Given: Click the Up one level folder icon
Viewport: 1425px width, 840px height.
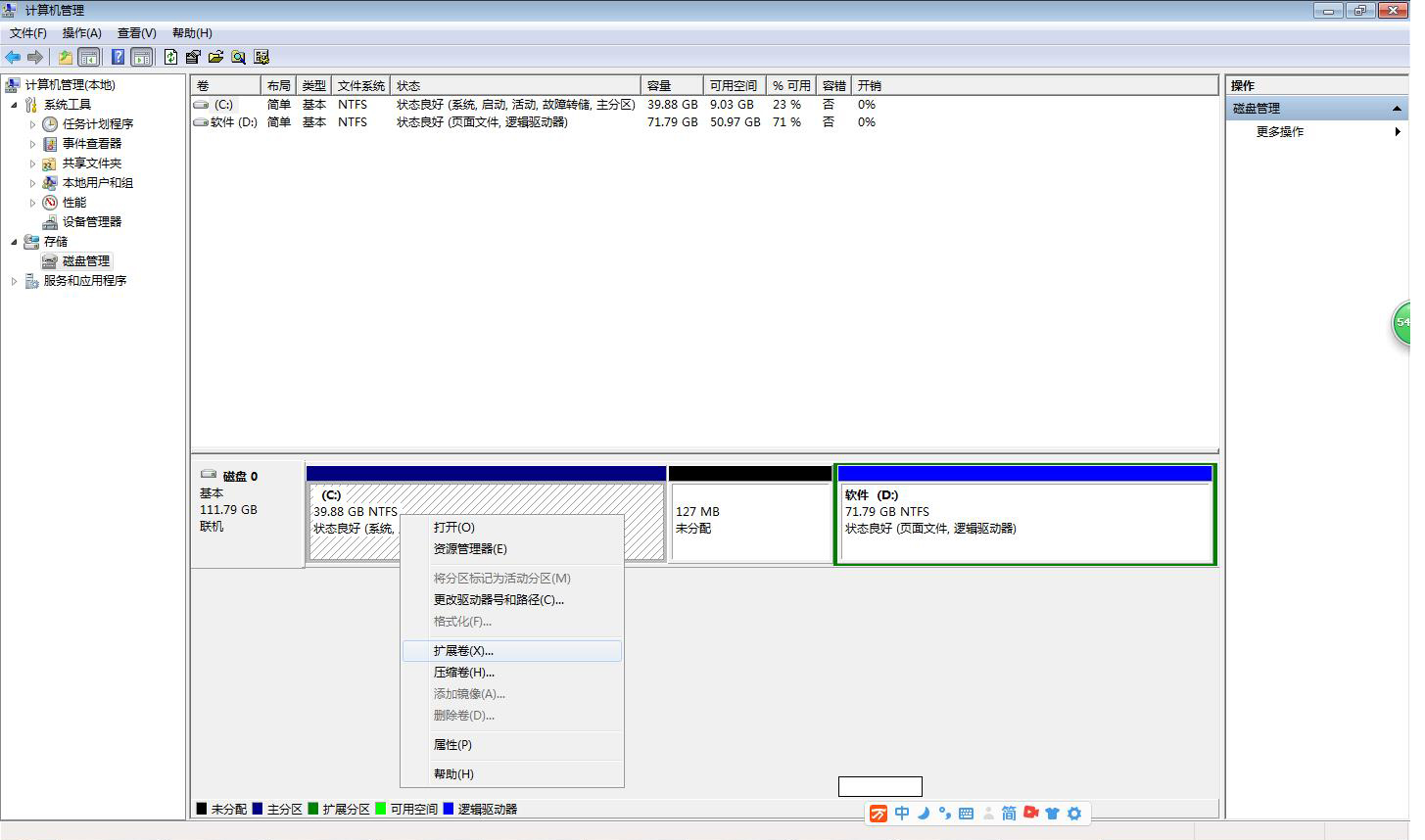Looking at the screenshot, I should pos(65,57).
